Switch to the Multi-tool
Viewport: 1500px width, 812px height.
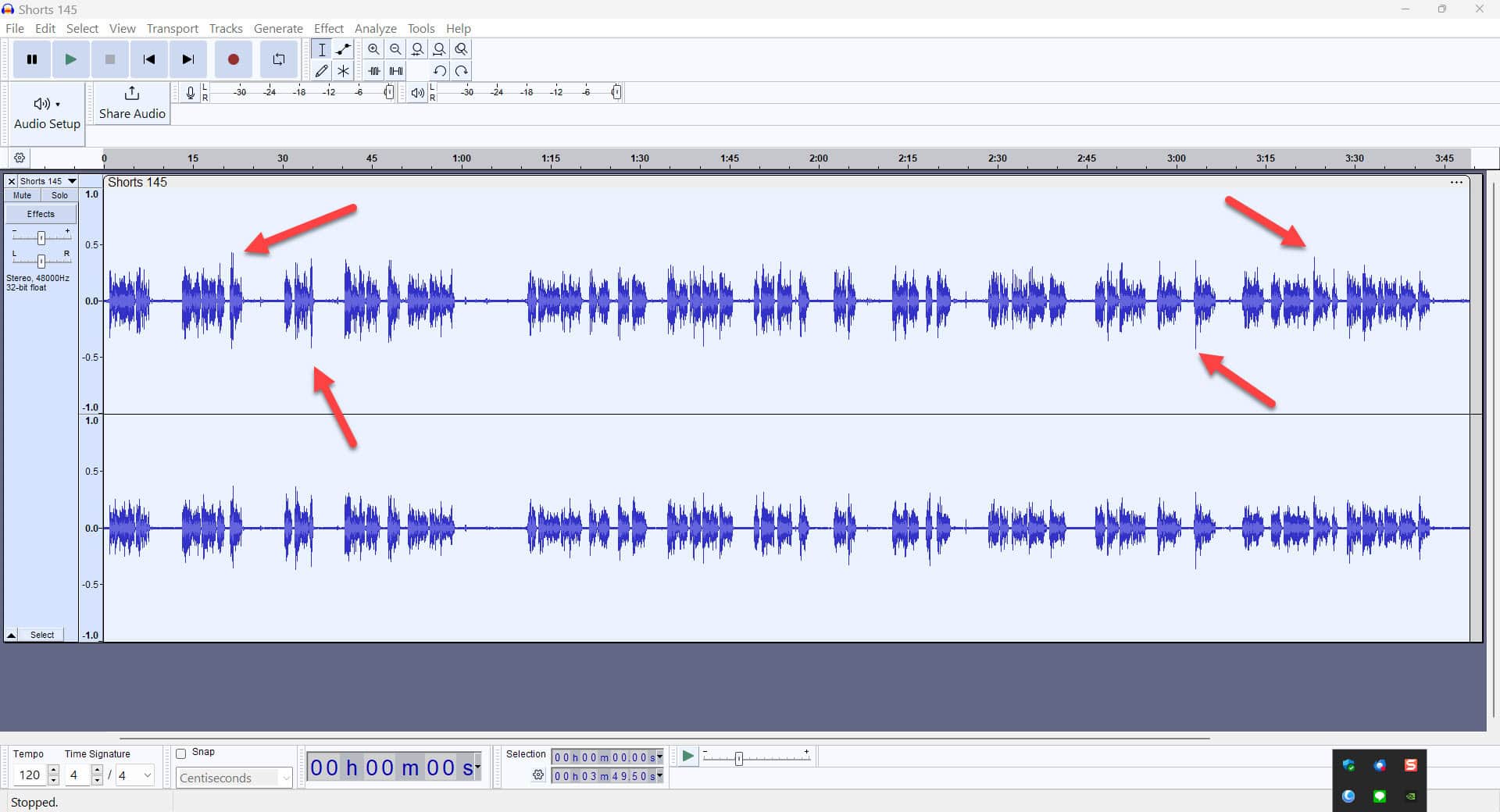pos(343,70)
